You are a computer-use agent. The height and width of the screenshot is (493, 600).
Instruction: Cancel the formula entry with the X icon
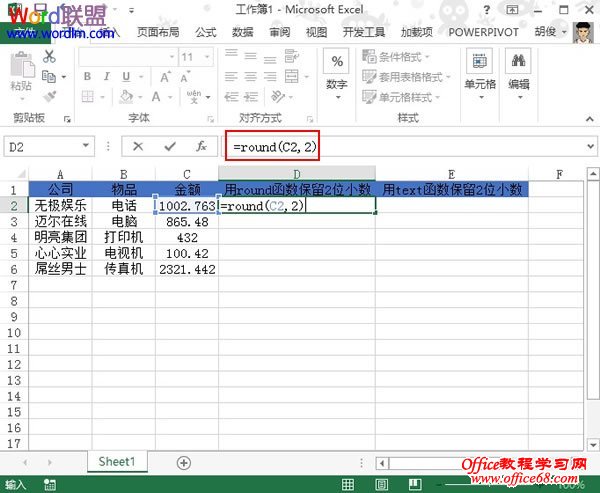138,146
